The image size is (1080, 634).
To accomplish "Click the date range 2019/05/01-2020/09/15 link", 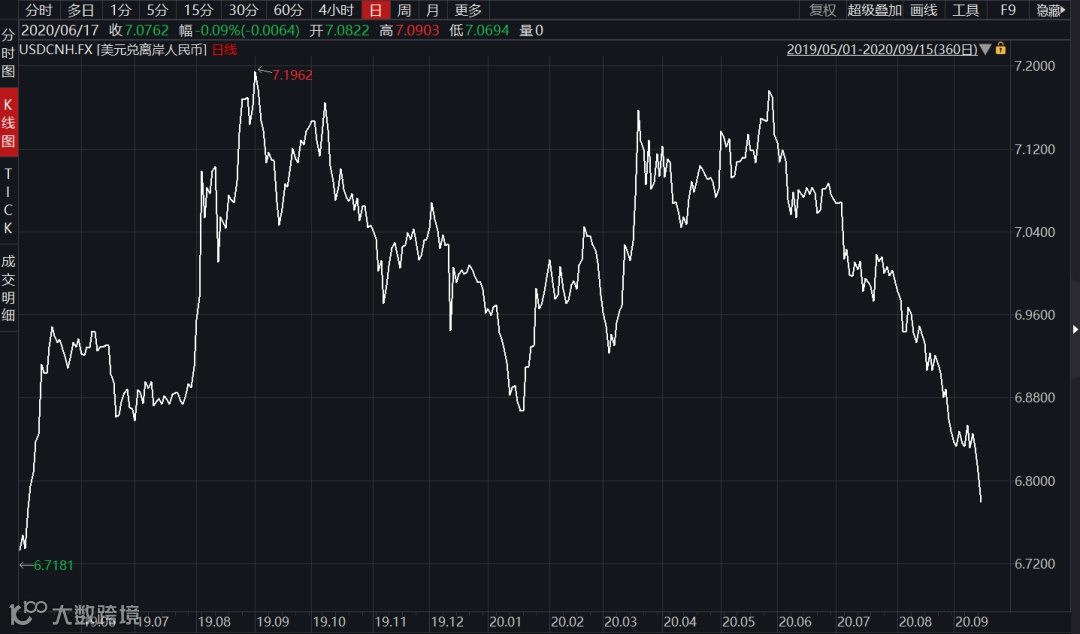I will 882,50.
